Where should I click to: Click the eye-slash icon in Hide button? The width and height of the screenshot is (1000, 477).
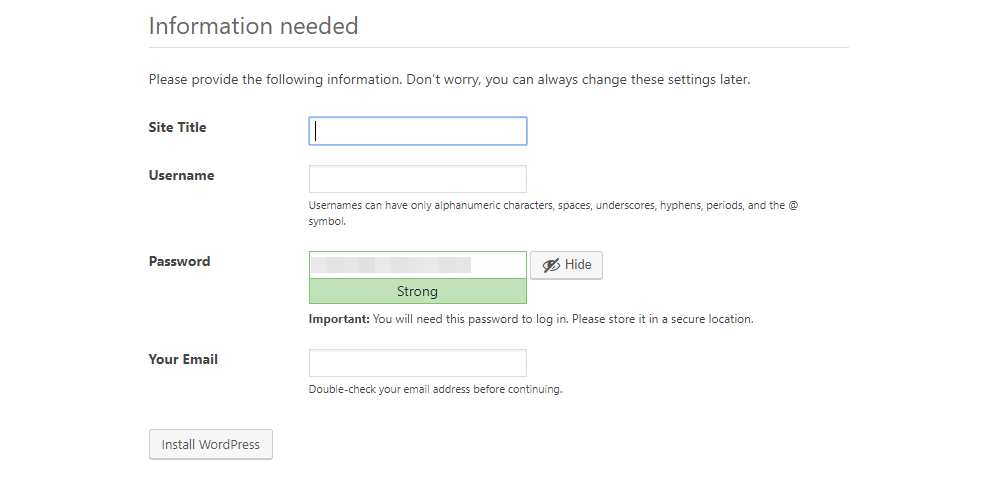tap(551, 265)
